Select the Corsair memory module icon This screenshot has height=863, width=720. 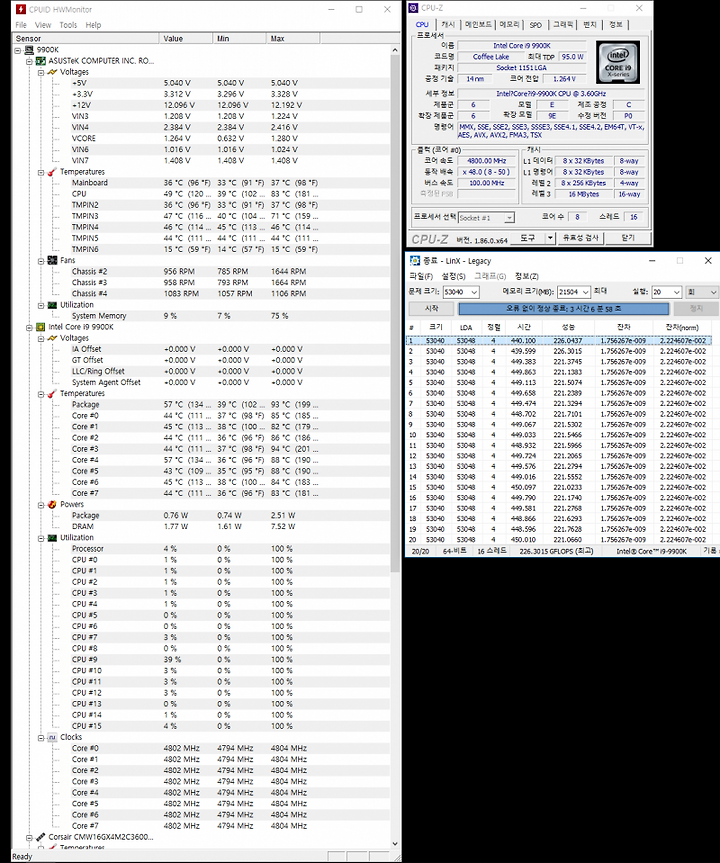[41, 837]
